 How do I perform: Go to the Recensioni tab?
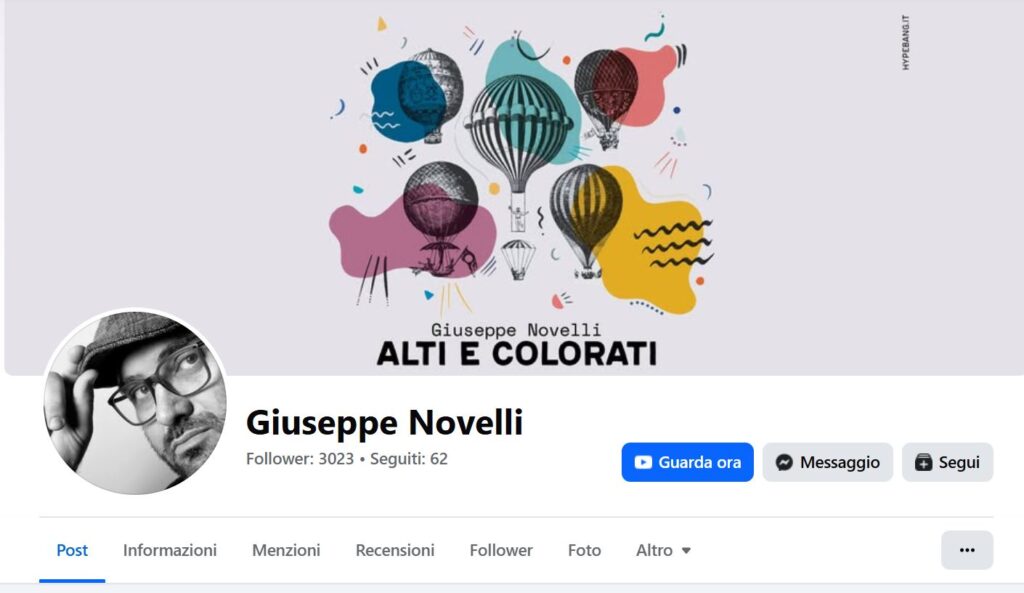click(x=395, y=551)
